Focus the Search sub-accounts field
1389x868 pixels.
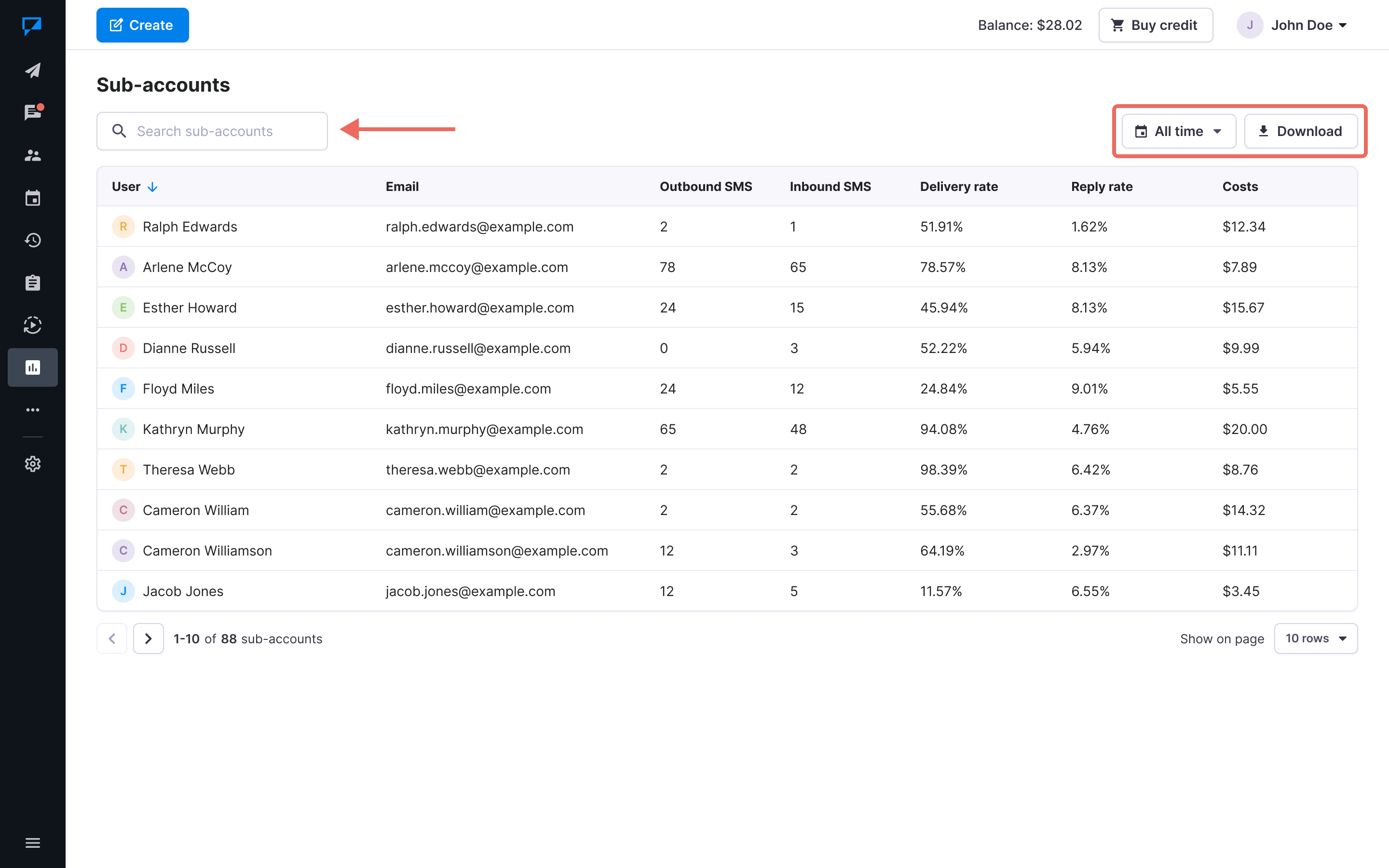click(x=212, y=132)
